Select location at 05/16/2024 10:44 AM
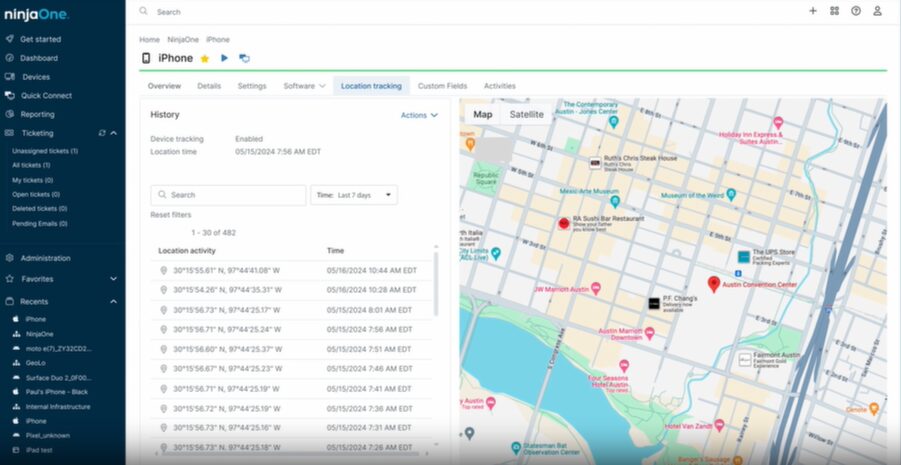 click(292, 270)
